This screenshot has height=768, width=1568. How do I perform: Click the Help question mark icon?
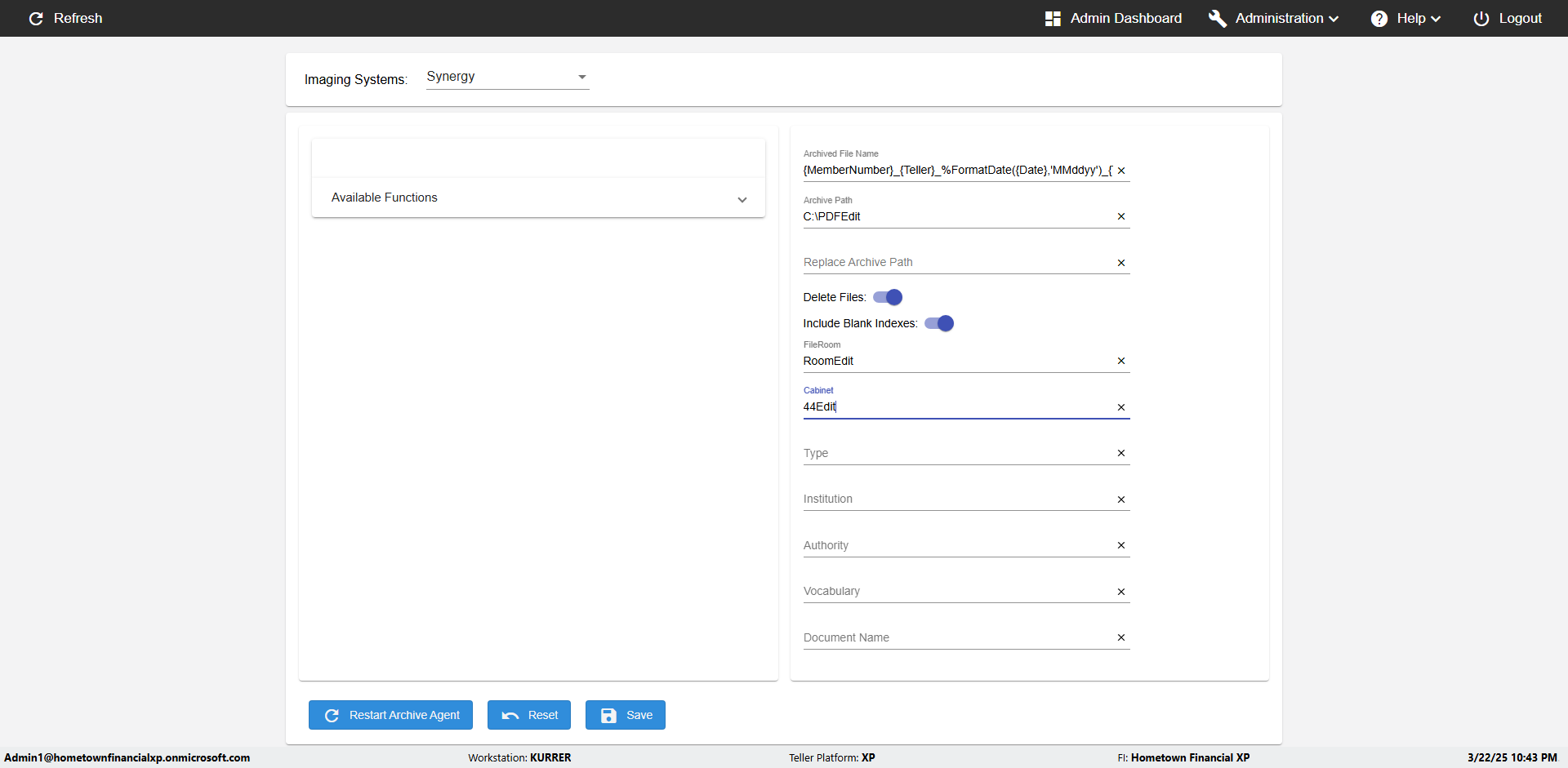click(1379, 19)
